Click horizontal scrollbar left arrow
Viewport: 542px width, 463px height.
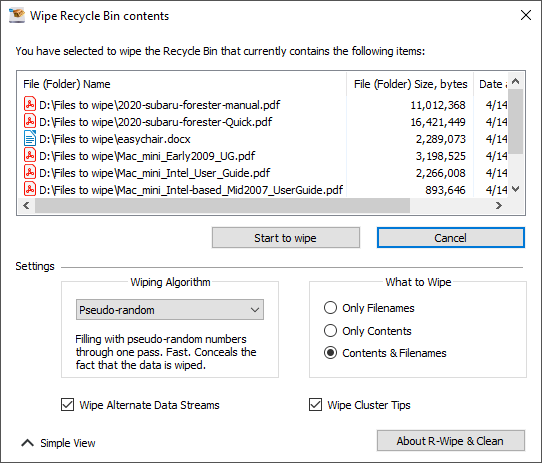26,205
